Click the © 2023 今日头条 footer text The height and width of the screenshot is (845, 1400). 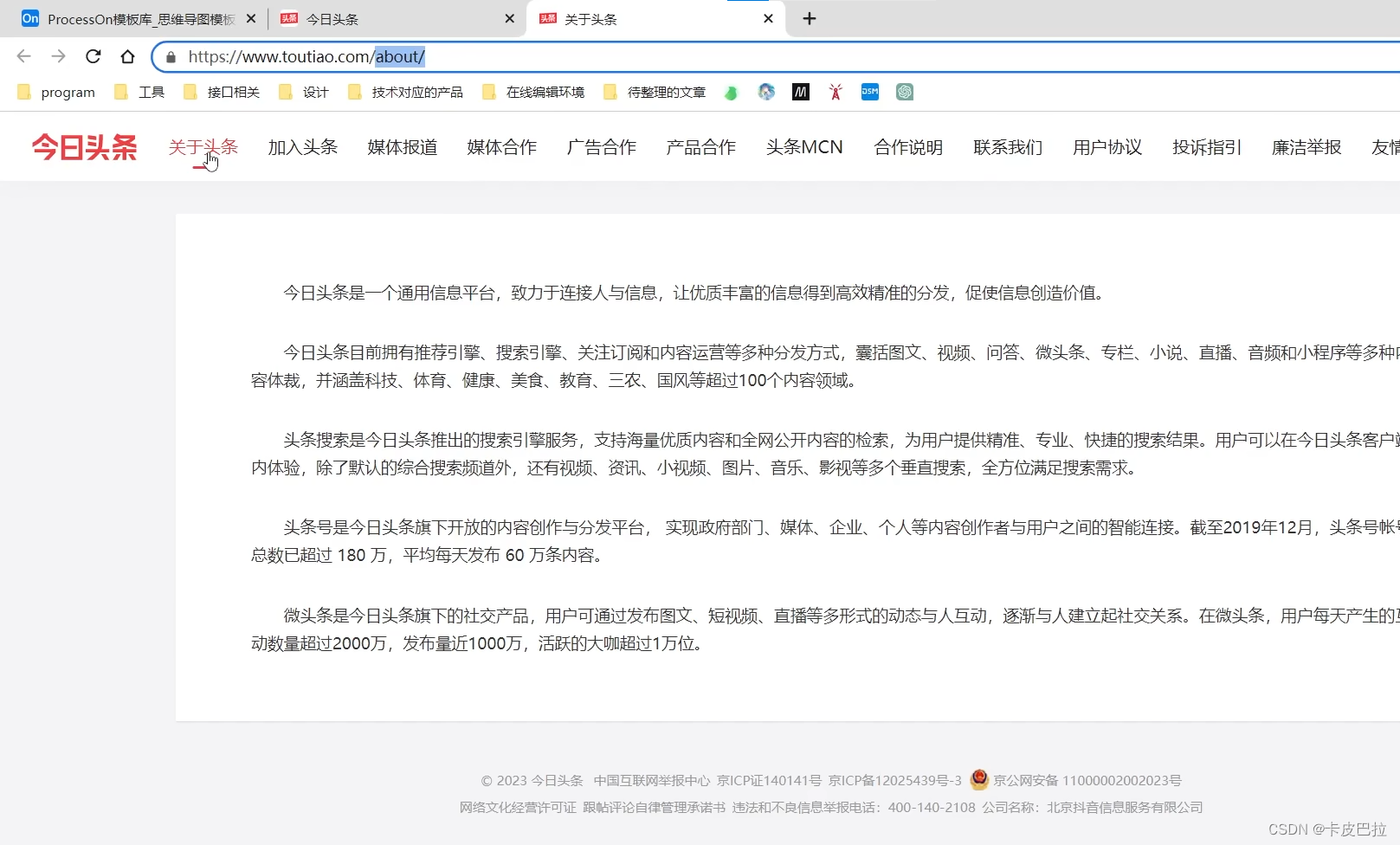[x=532, y=781]
